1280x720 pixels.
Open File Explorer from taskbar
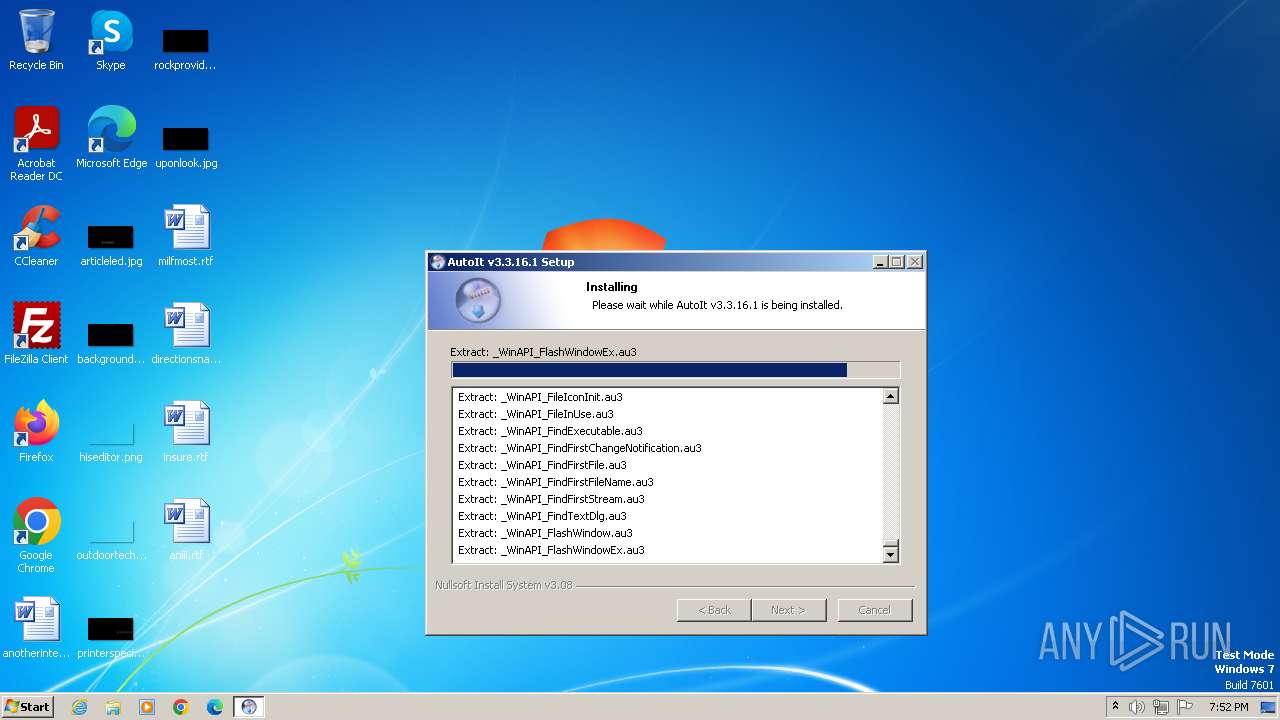[x=113, y=707]
